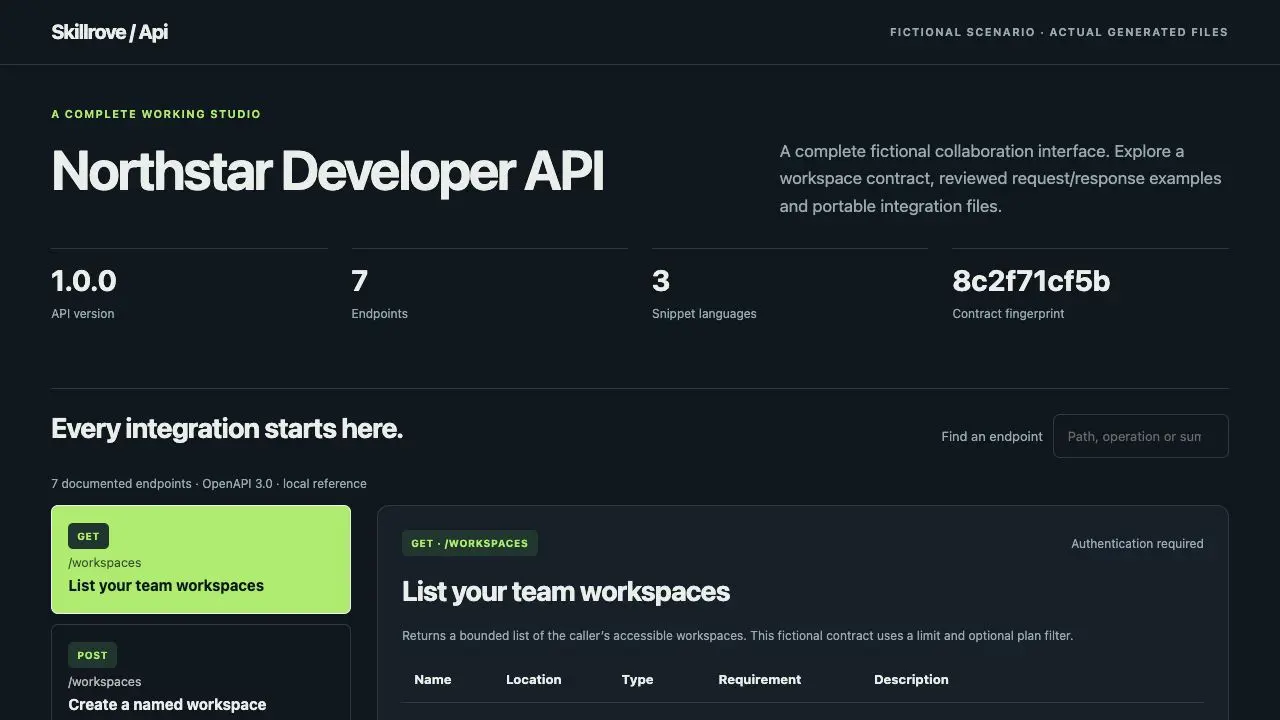Viewport: 1280px width, 720px height.
Task: Focus the Find an endpoint search field
Action: (x=1140, y=436)
